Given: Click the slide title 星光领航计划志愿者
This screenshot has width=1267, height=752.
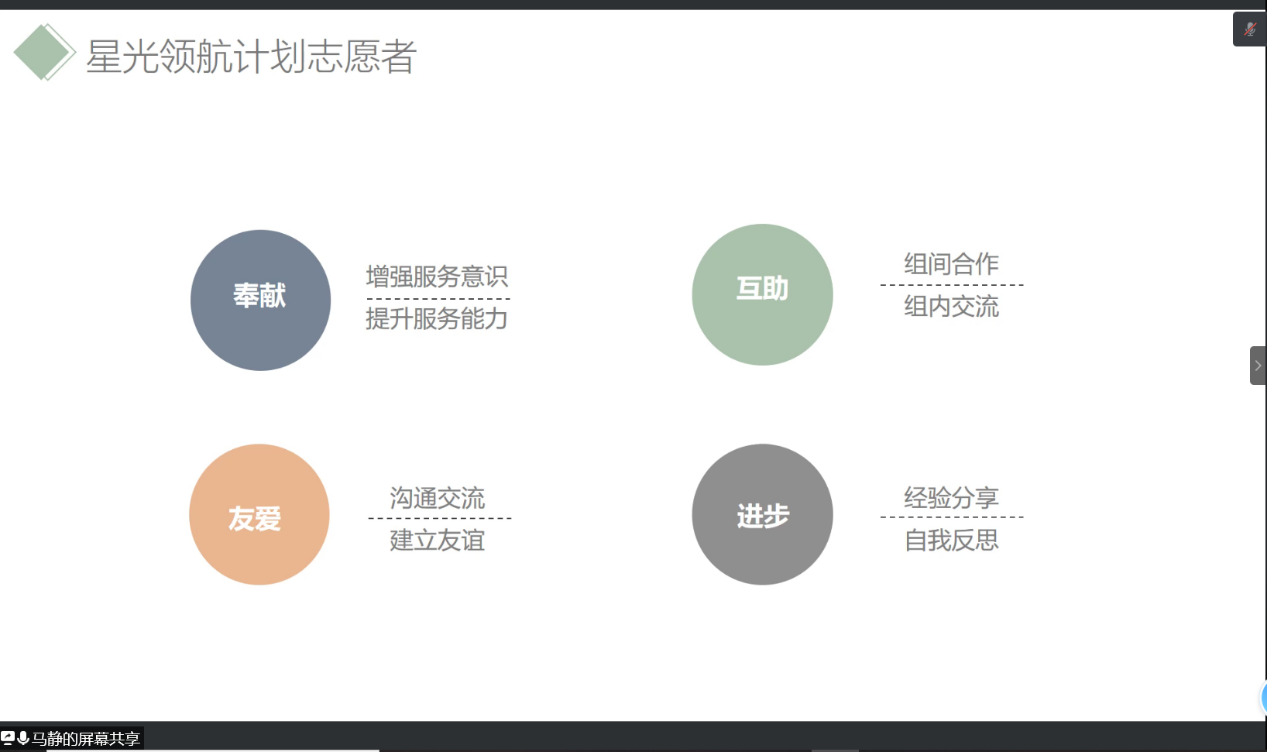Looking at the screenshot, I should 250,57.
